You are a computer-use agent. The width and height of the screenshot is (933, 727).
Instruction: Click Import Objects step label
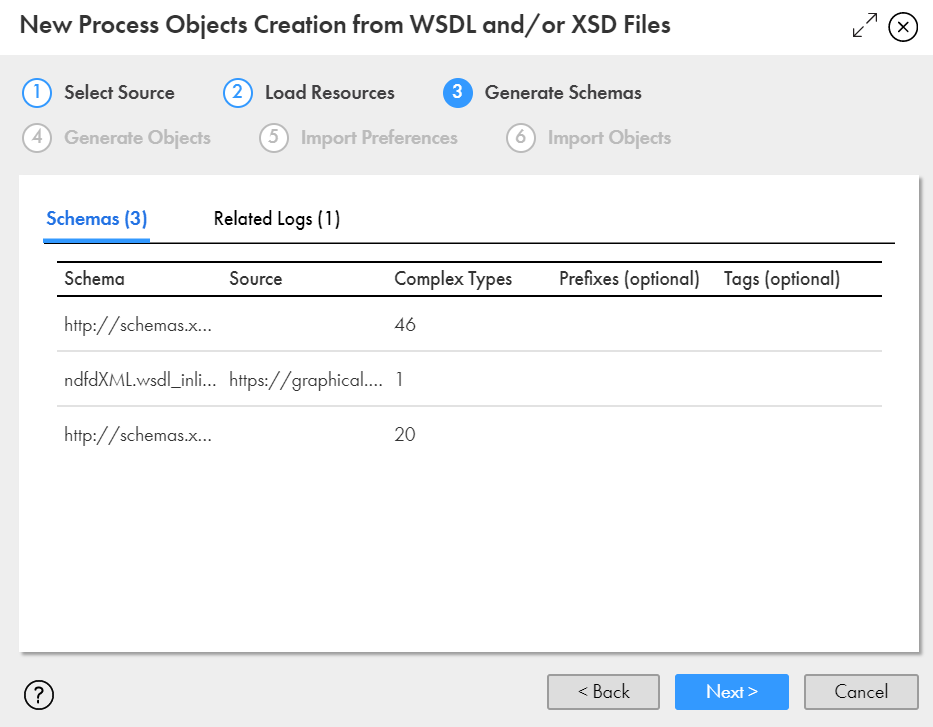click(x=609, y=138)
